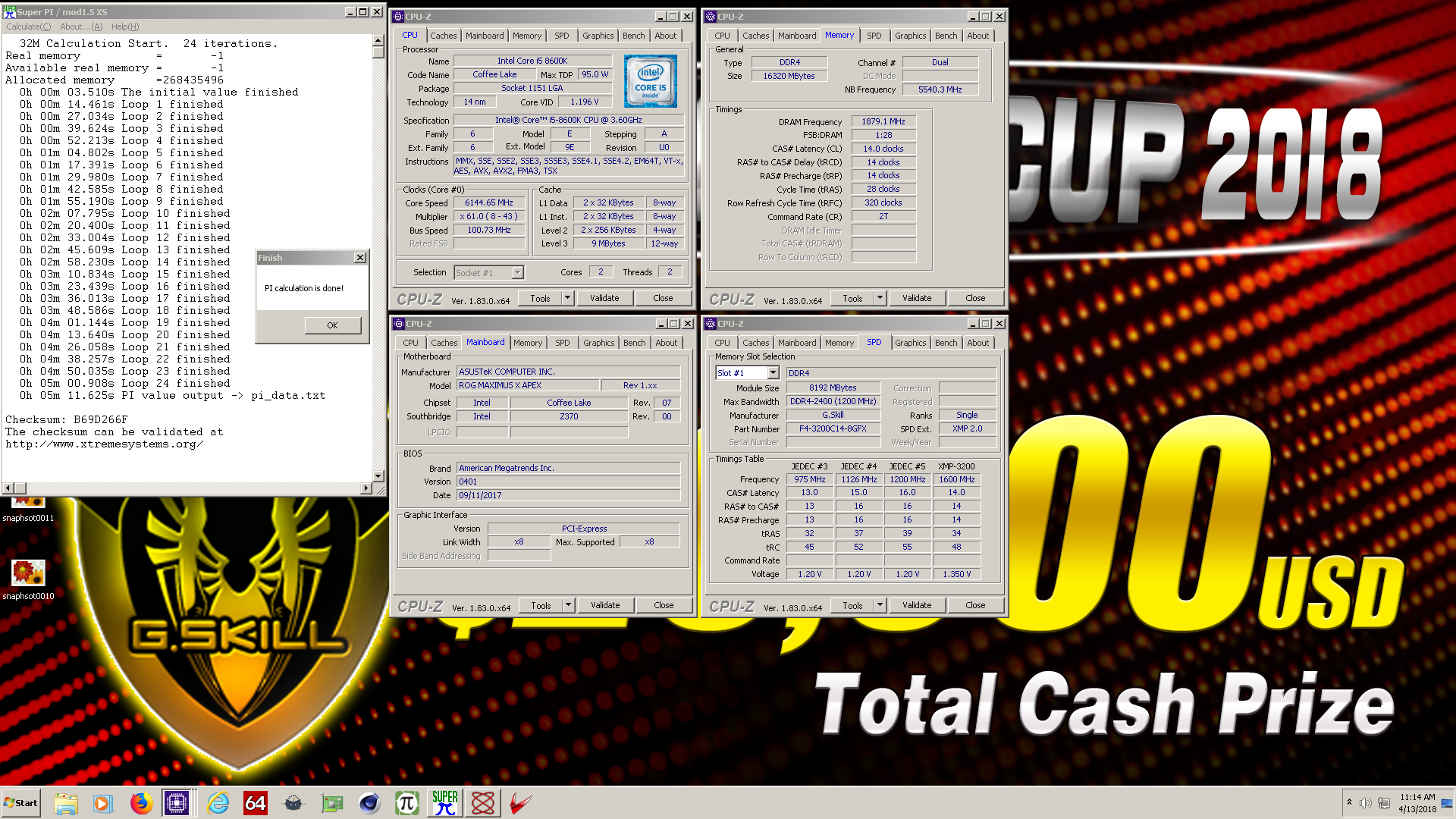The image size is (1456, 819).
Task: Open the Start menu
Action: pyautogui.click(x=21, y=803)
